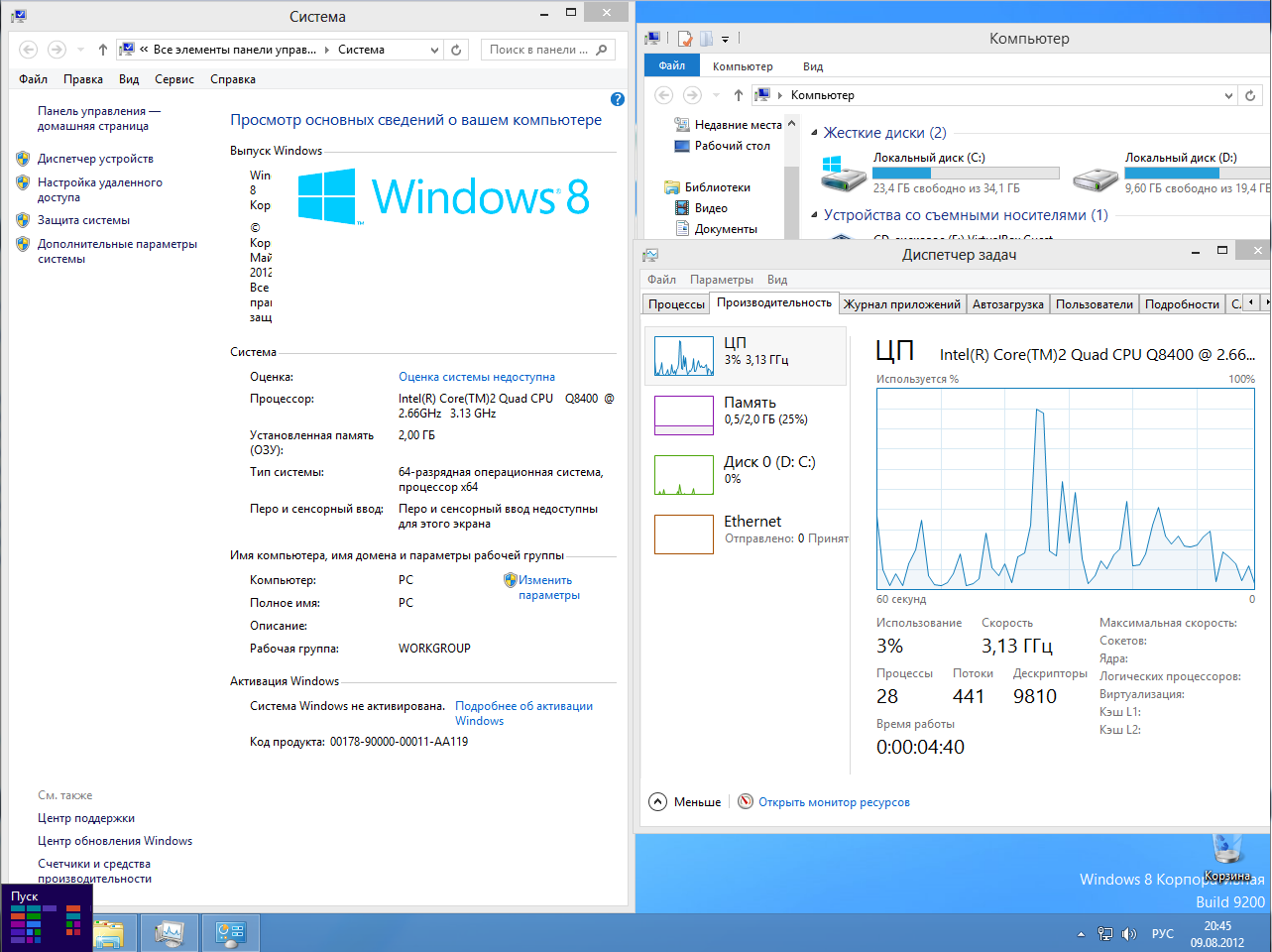The width and height of the screenshot is (1272, 952).
Task: Switch to the Автозагрузка tab
Action: pyautogui.click(x=1008, y=304)
